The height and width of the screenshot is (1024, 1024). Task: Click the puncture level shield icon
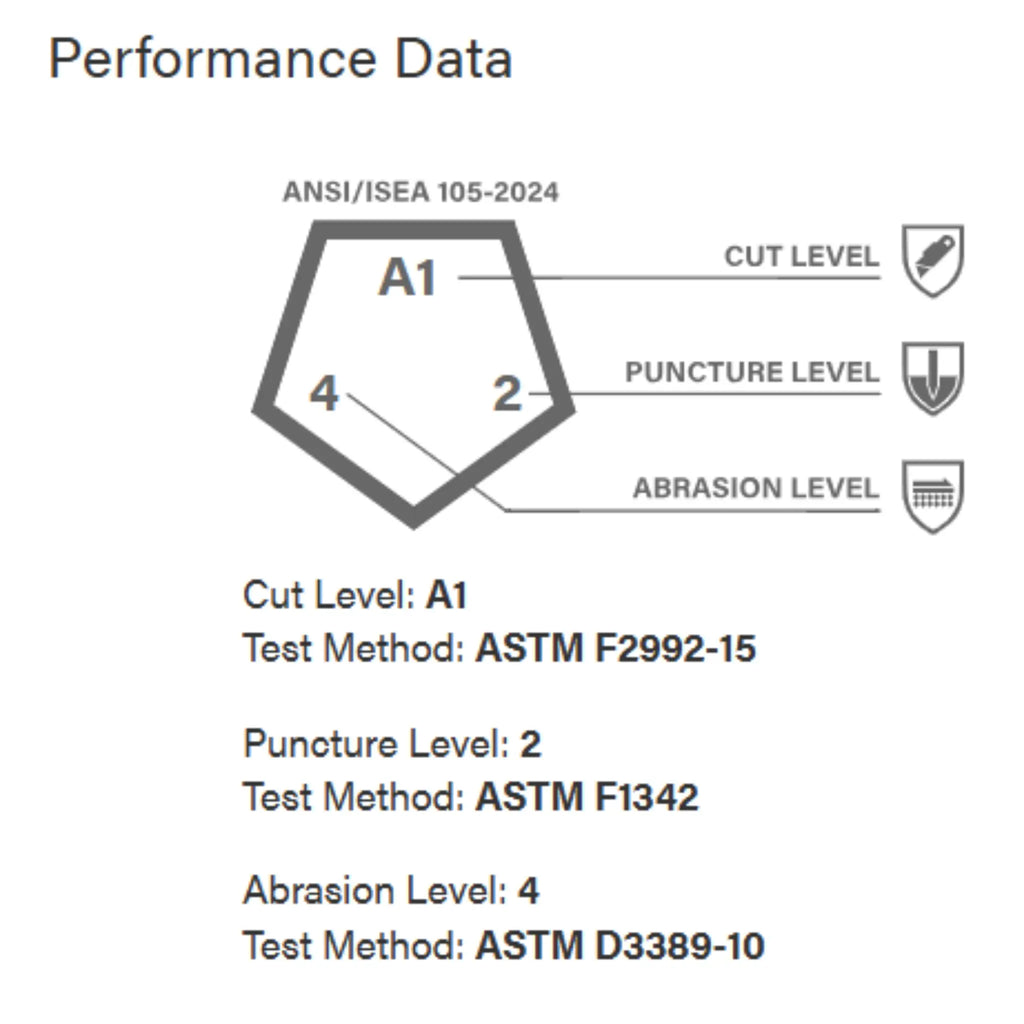click(932, 377)
